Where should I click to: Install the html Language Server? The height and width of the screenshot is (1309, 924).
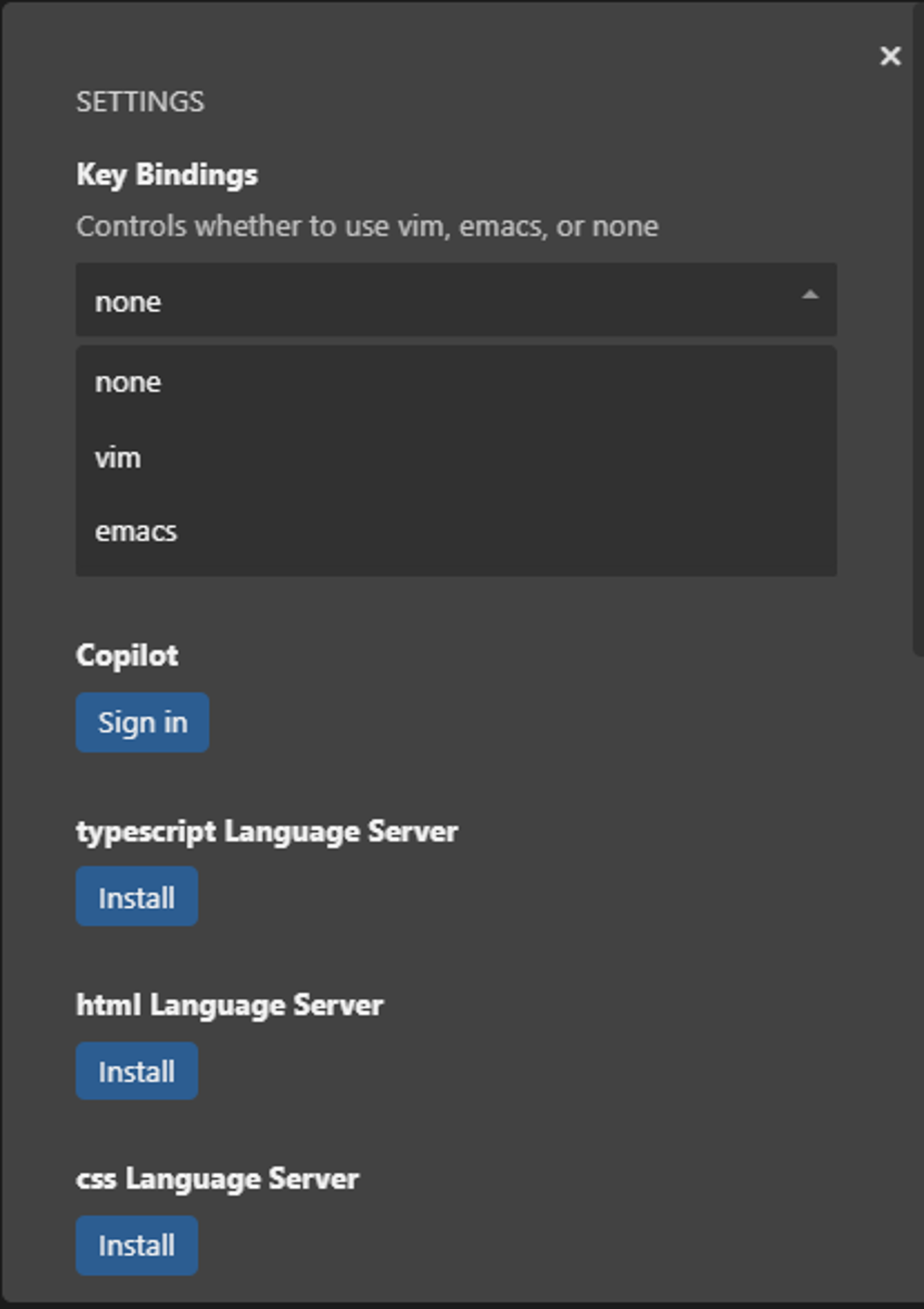137,1071
